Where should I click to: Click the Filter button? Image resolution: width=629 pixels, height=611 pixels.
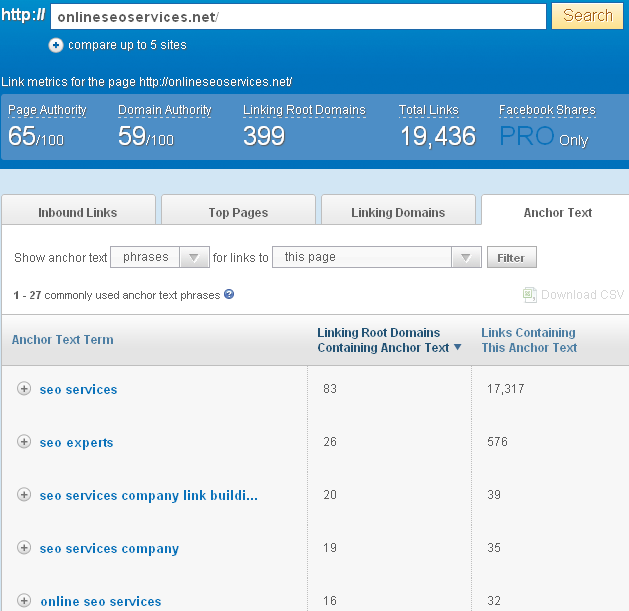(x=511, y=257)
